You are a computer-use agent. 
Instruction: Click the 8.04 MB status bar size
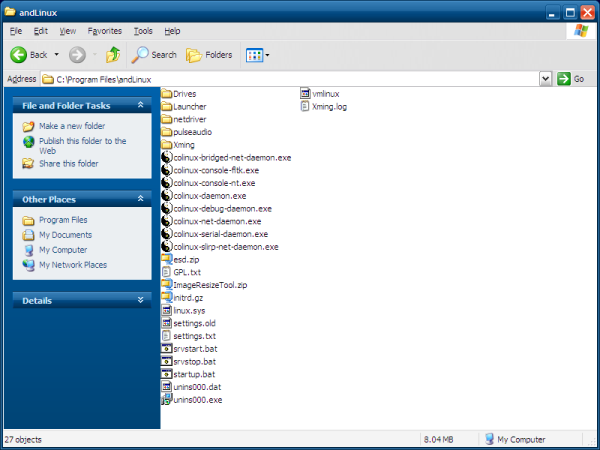(439, 440)
